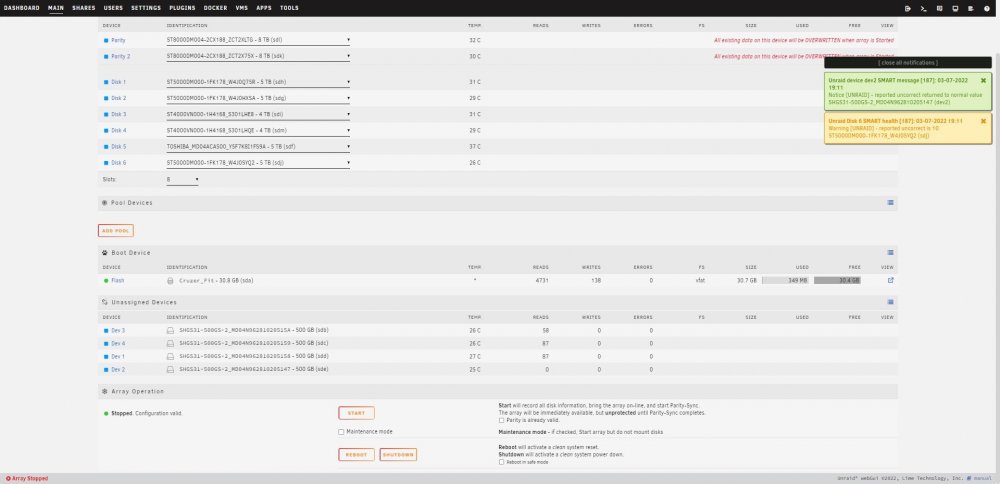This screenshot has height=484, width=1000.
Task: Open the info monitor icon in top bar
Action: pyautogui.click(x=955, y=8)
